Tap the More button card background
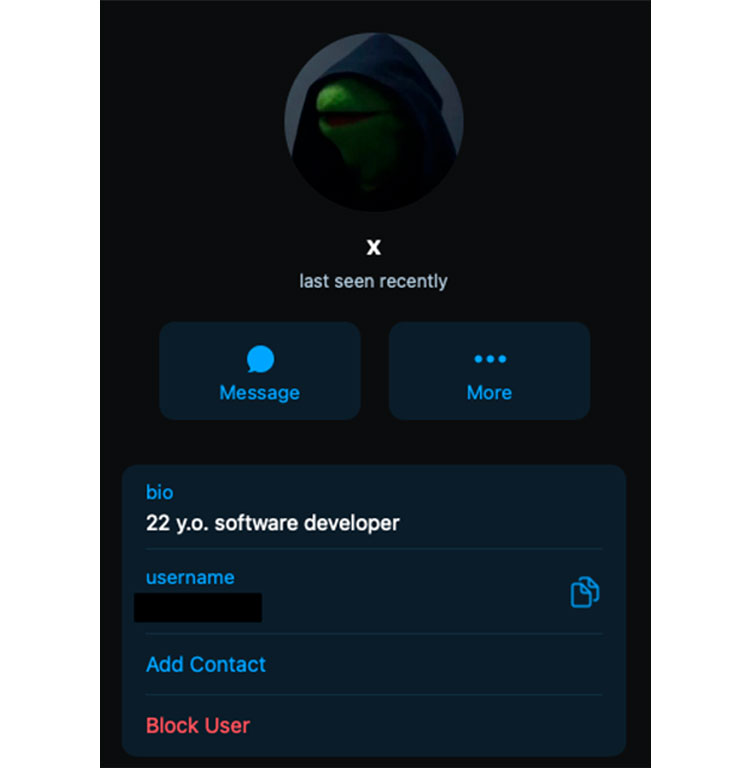750x768 pixels. coord(490,371)
